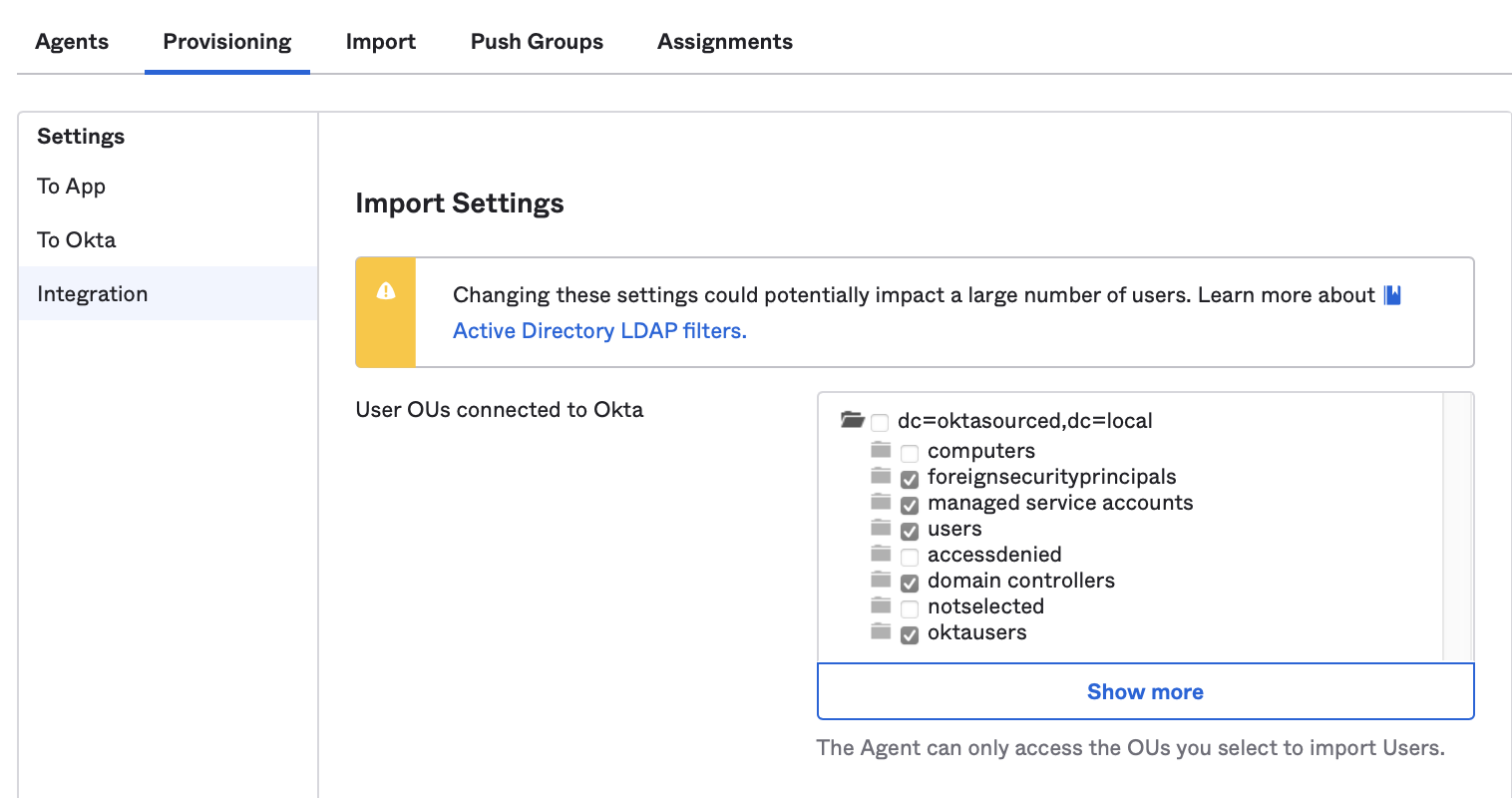Click the folder icon next to oktausers
Viewport: 1512px width, 798px height.
click(x=881, y=631)
